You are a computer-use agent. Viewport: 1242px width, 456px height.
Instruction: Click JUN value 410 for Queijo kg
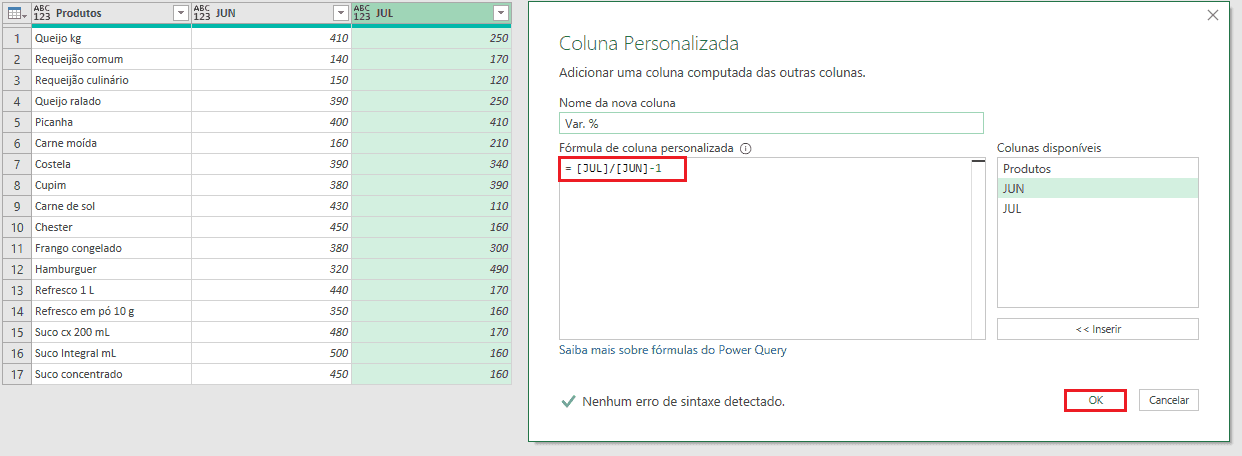coord(271,38)
